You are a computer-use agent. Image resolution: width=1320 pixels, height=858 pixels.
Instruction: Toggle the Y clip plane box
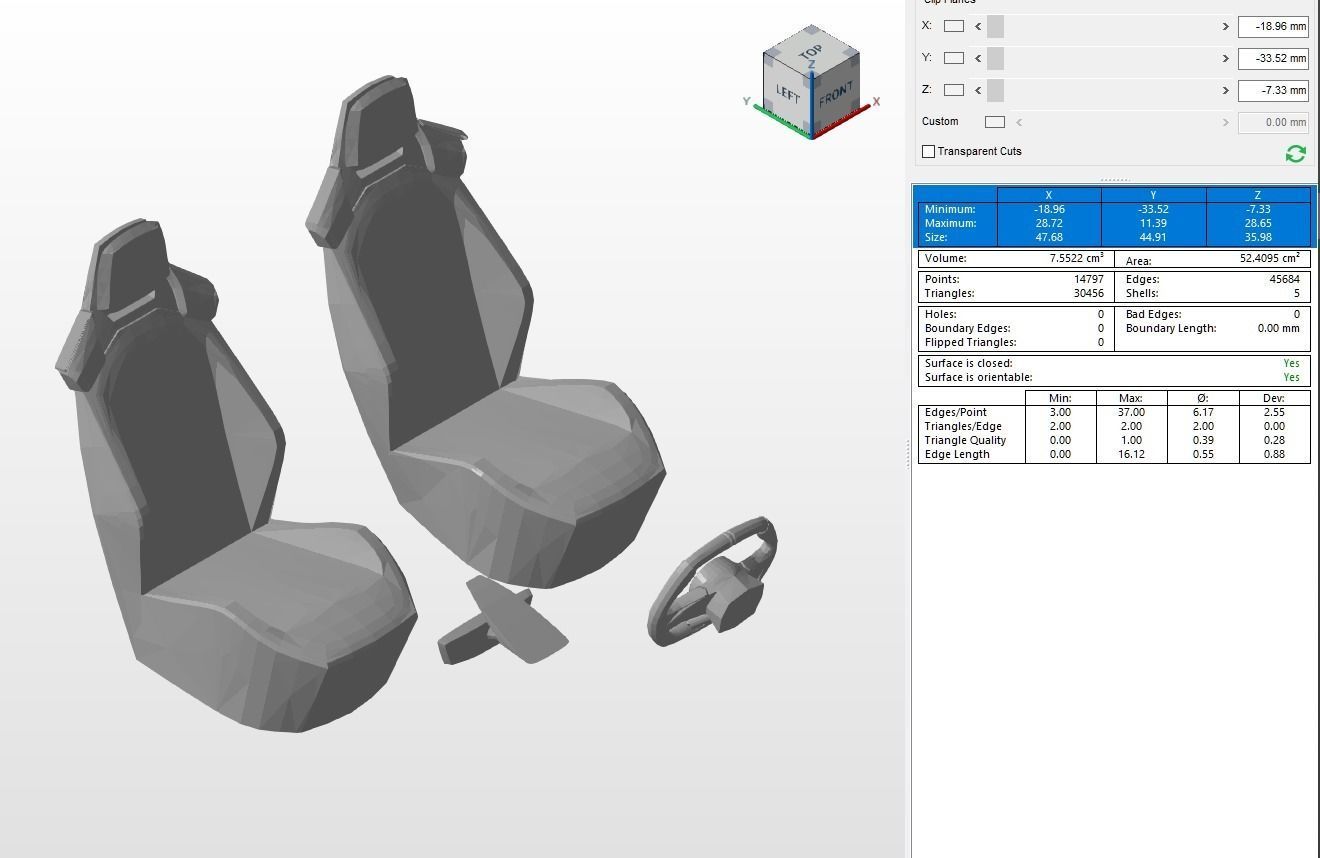pos(954,58)
